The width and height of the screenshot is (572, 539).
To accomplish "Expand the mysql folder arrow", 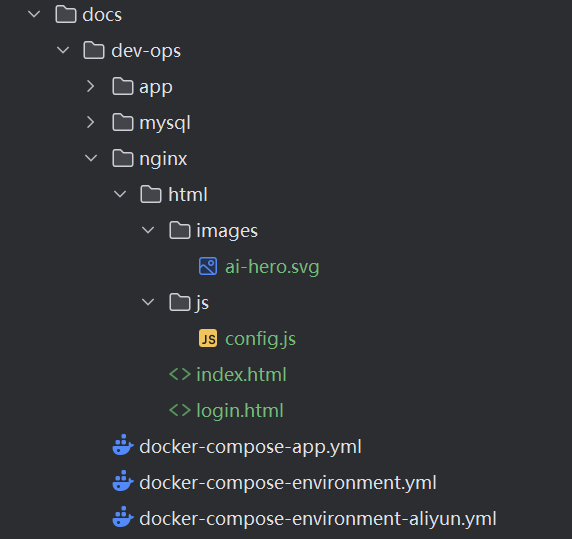I will (90, 122).
